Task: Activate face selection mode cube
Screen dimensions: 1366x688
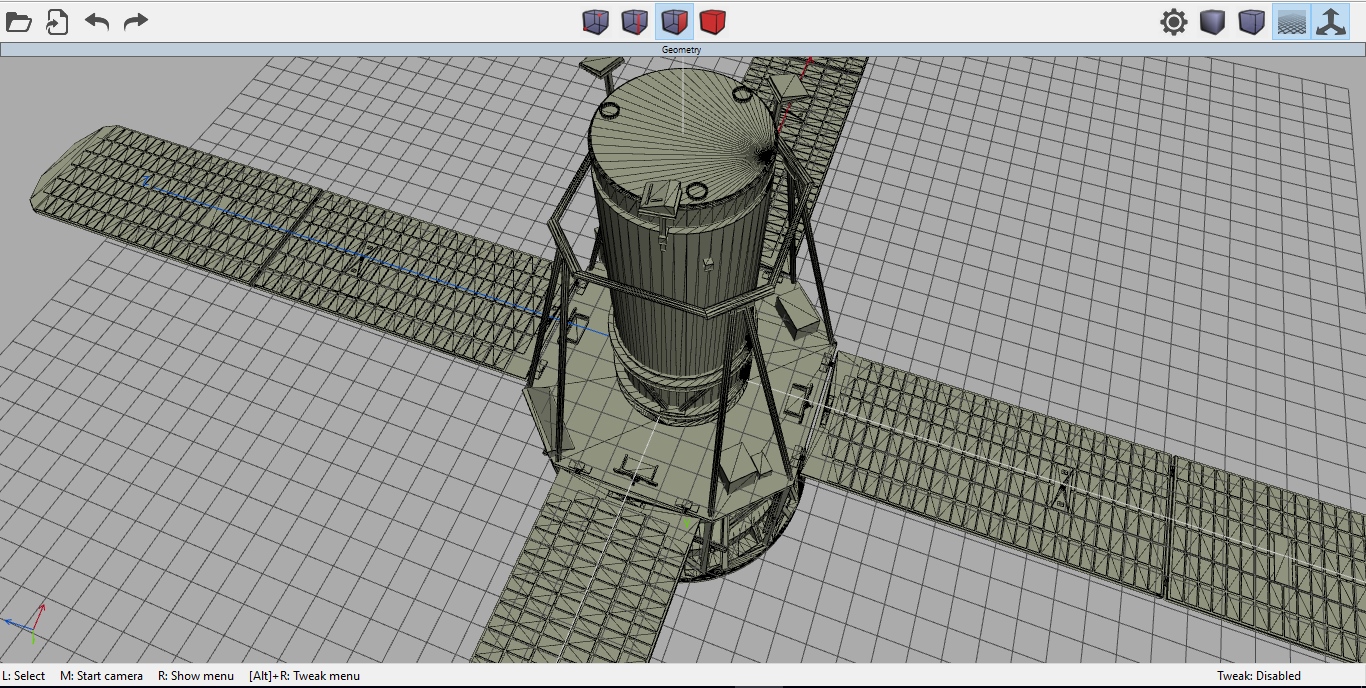Action: (674, 21)
